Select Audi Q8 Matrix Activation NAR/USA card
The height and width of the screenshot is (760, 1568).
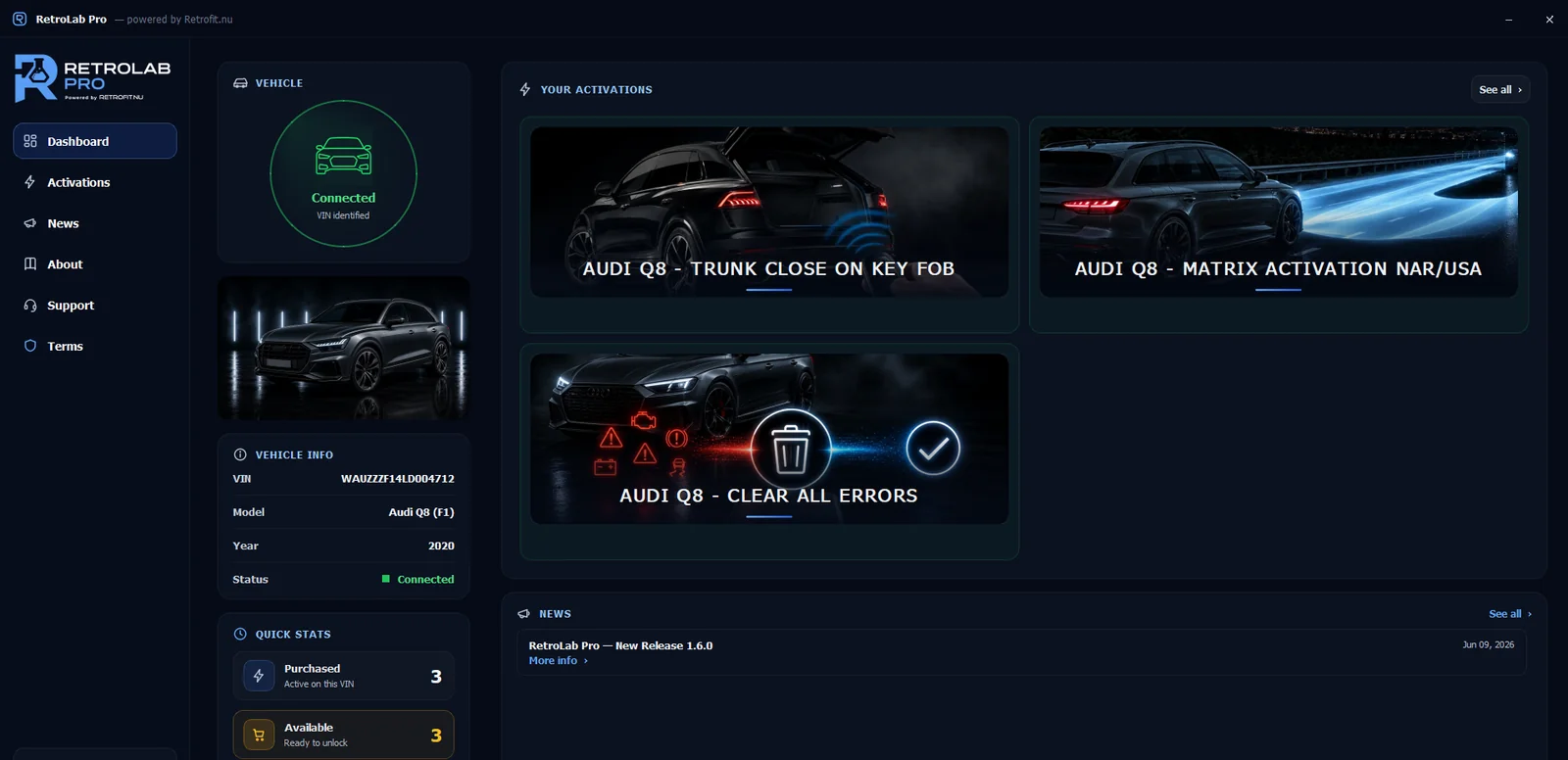point(1279,225)
